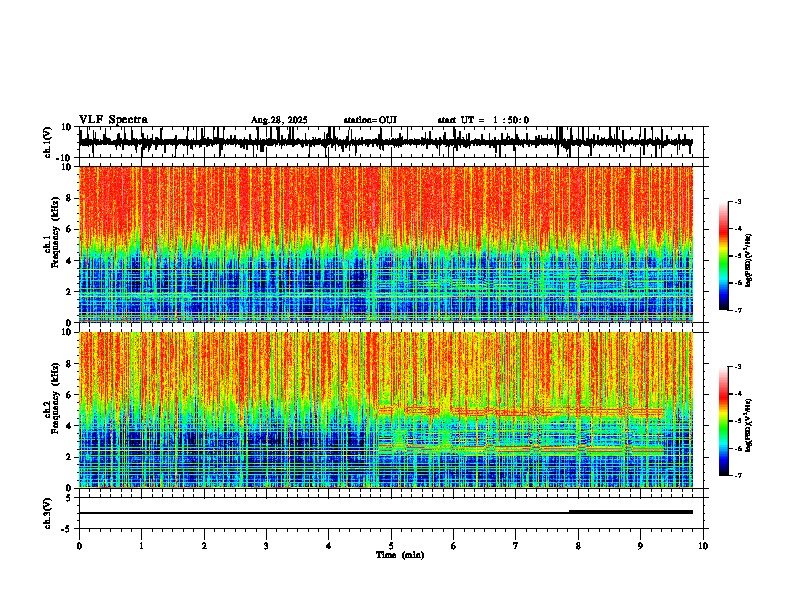Click the ch.1 spectrogram color bar
This screenshot has width=792, height=612.
[x=724, y=256]
